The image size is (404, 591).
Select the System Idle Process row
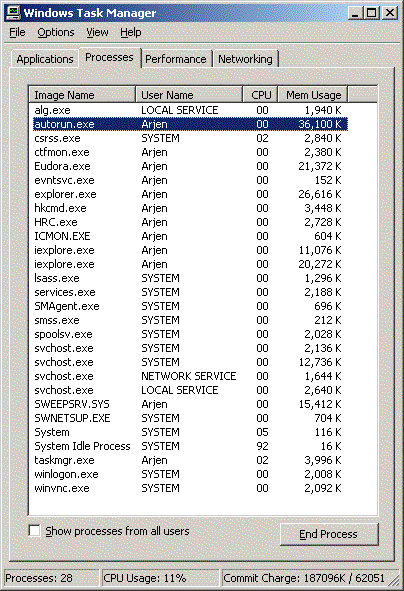click(190, 446)
